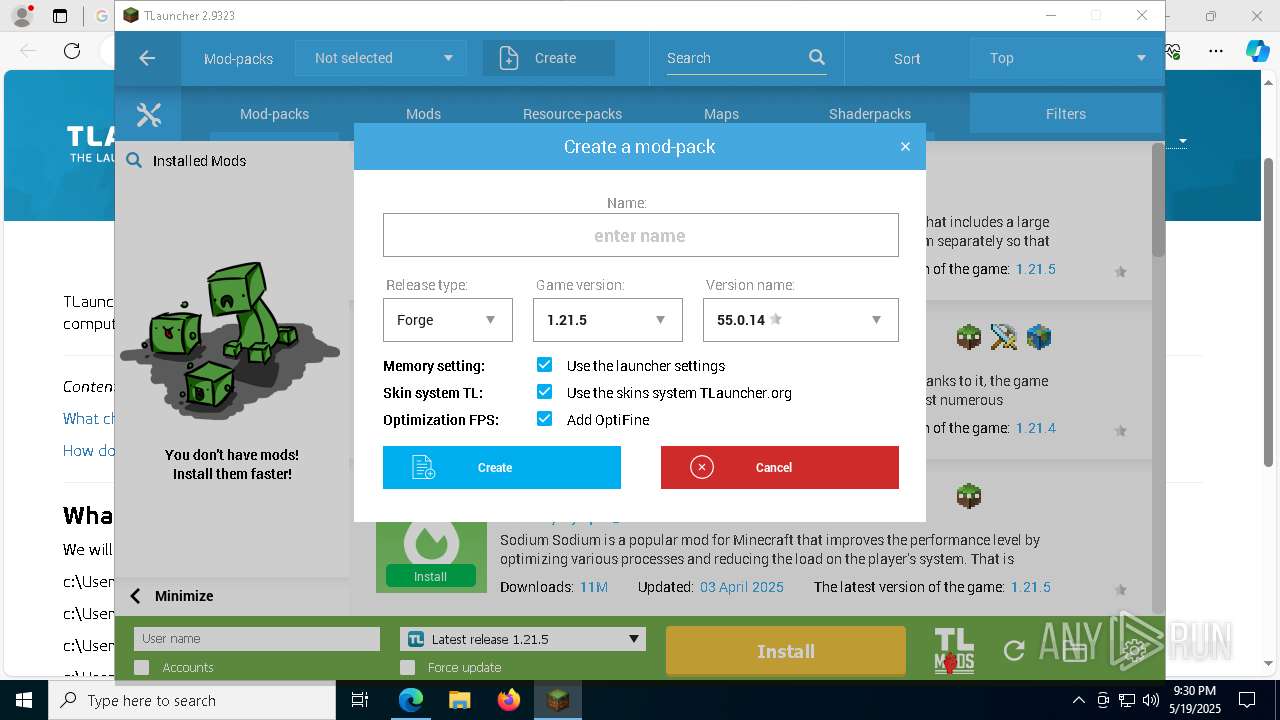Click the crossed pickaxe category icon
The height and width of the screenshot is (720, 1280).
click(x=1003, y=337)
